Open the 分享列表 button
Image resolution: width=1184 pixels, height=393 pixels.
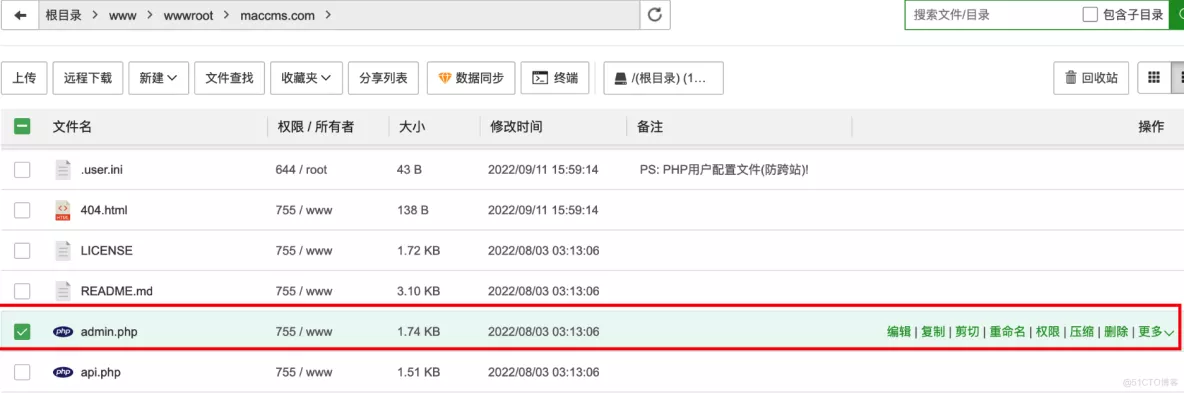(384, 78)
